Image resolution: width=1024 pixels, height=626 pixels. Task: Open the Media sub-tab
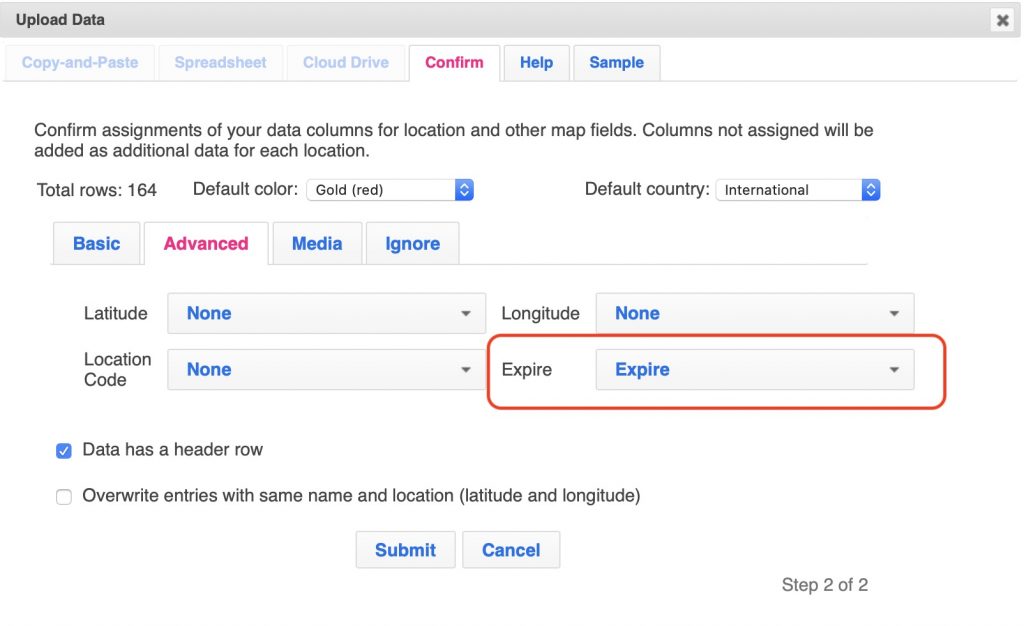click(317, 243)
